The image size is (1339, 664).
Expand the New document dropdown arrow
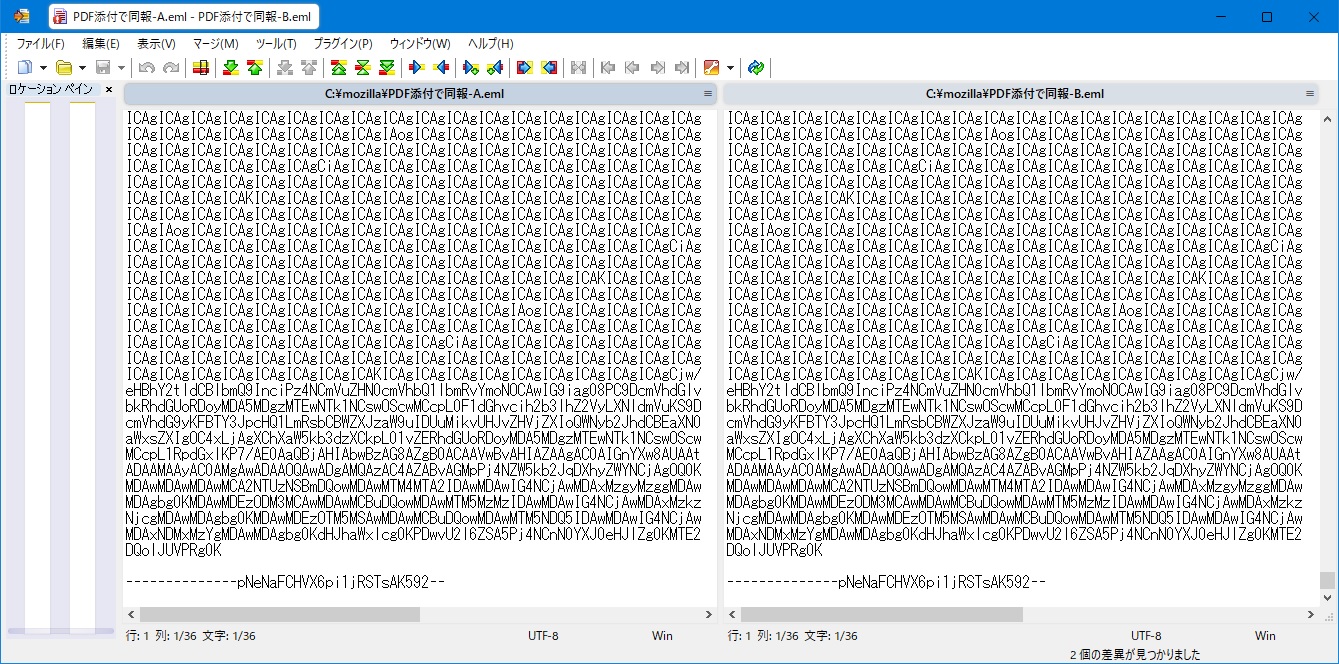[x=43, y=68]
